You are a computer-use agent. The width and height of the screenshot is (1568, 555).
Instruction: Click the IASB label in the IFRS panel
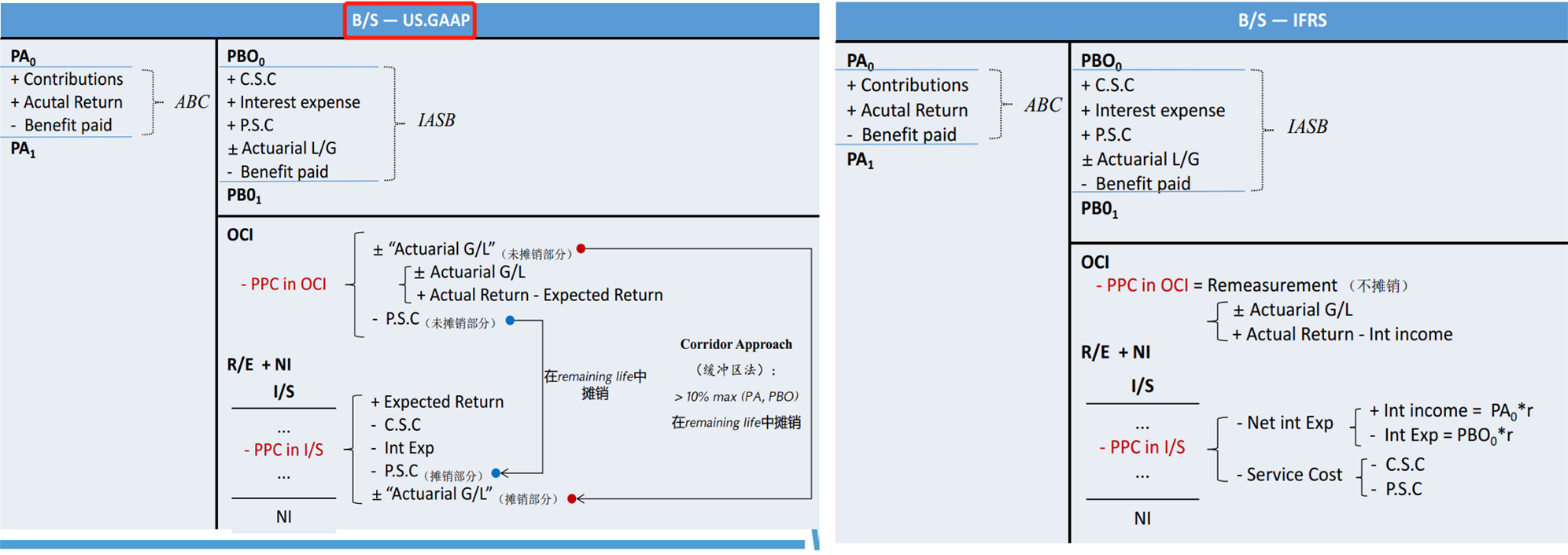pos(1307,127)
